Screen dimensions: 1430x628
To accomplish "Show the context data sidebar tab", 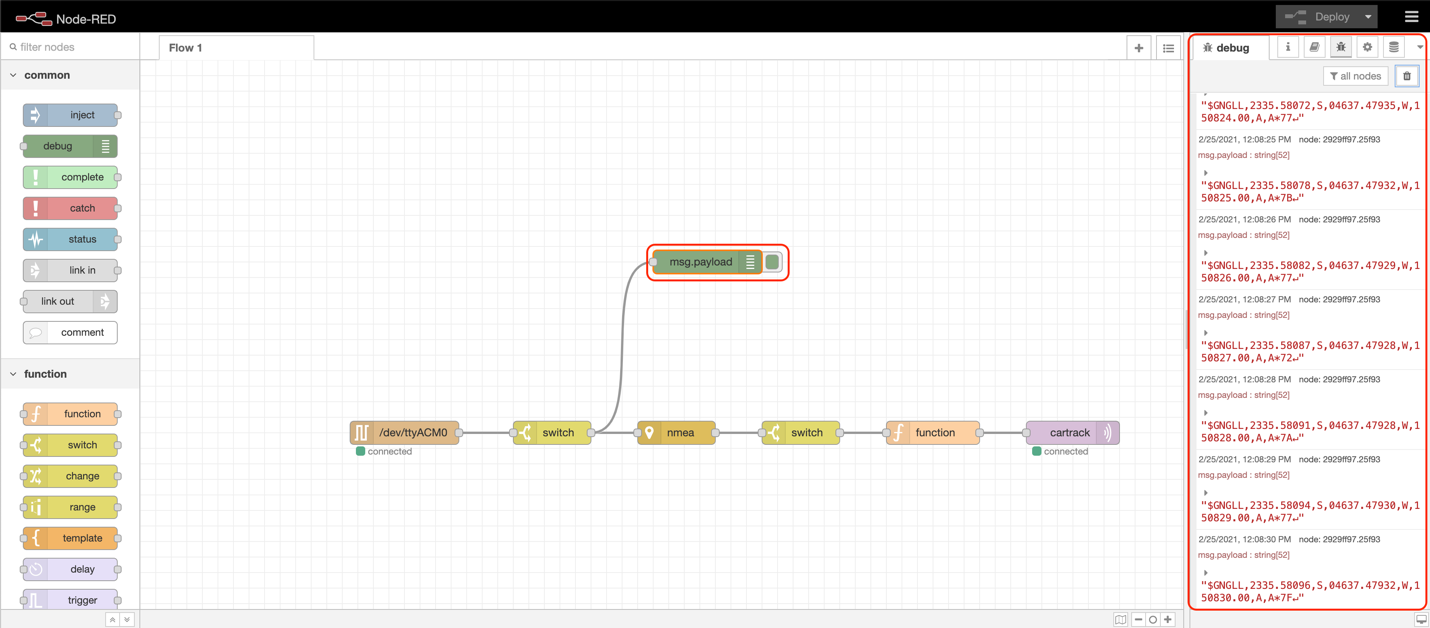I will [x=1394, y=47].
